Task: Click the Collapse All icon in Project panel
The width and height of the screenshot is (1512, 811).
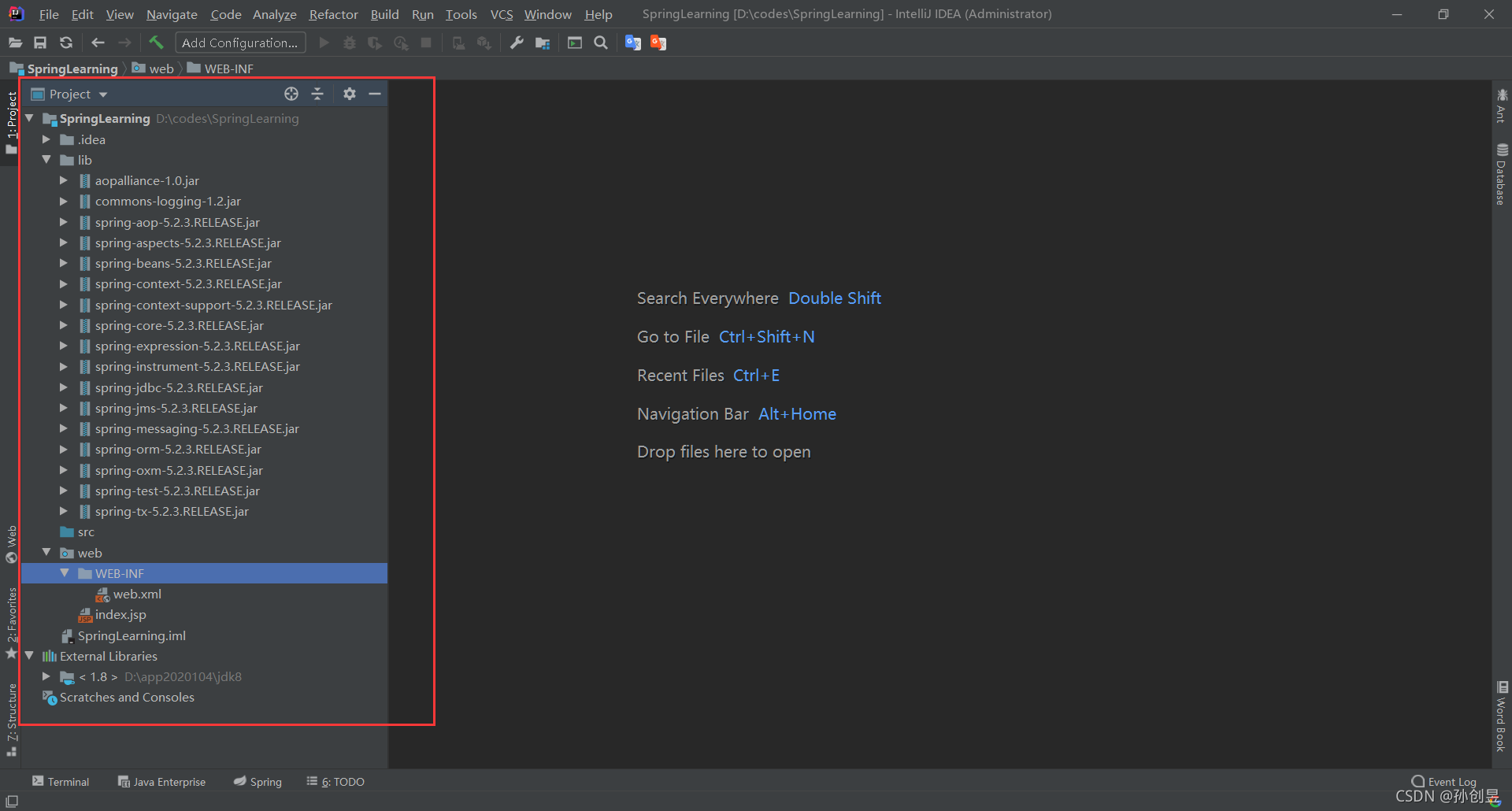Action: (317, 94)
